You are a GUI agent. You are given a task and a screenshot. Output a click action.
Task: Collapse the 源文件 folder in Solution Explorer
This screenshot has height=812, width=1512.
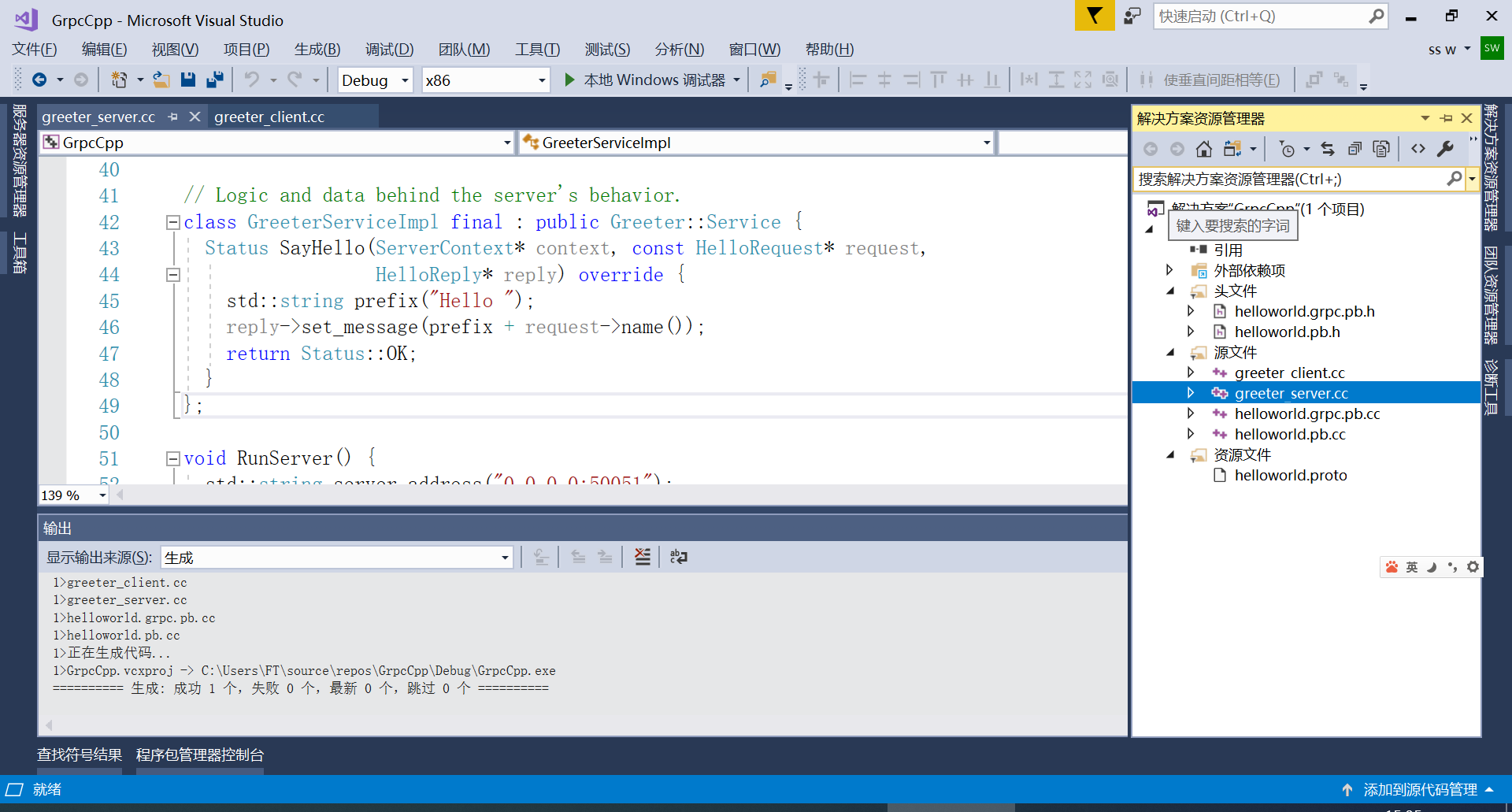1170,352
